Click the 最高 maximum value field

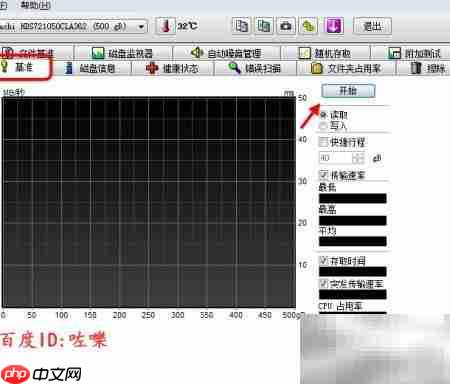click(353, 221)
